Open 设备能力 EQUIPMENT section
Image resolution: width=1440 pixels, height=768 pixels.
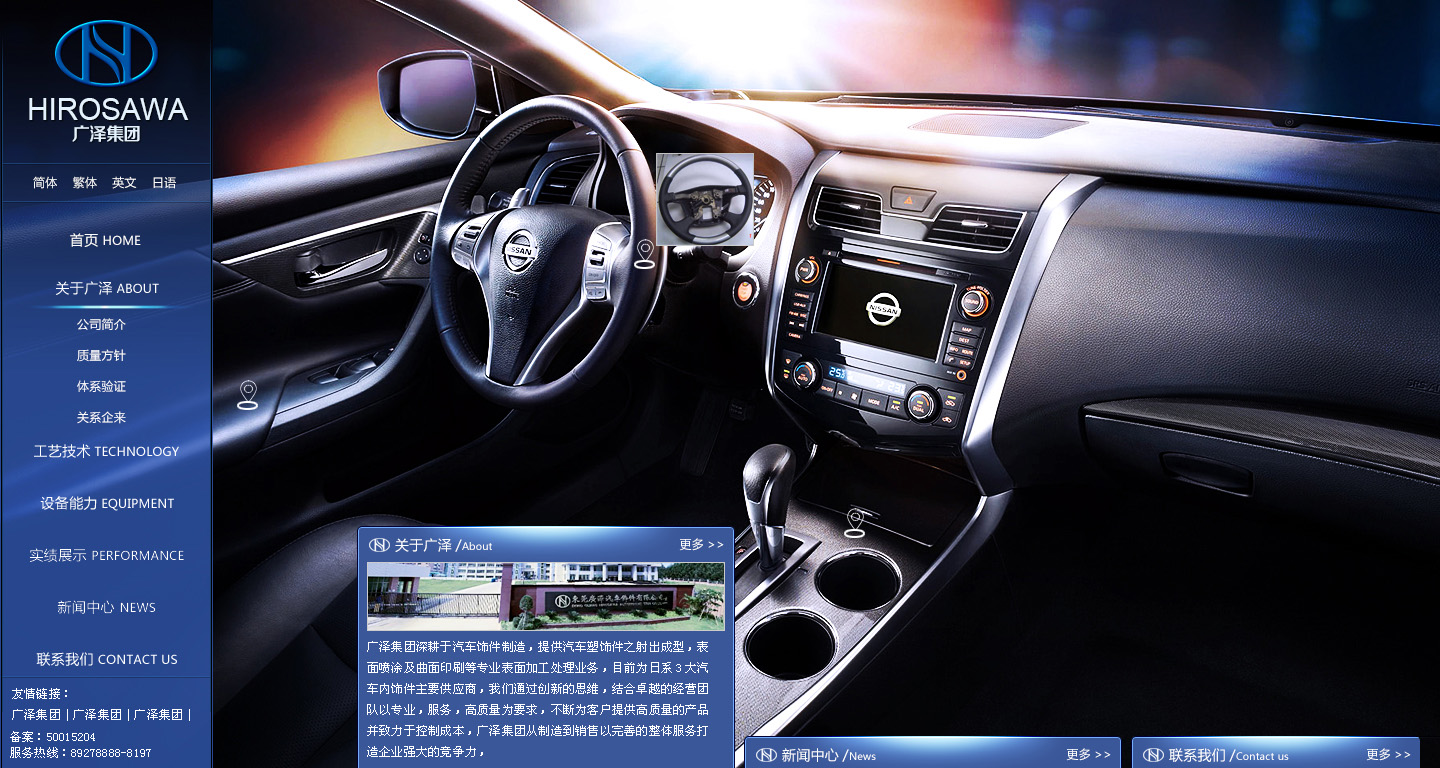tap(107, 503)
